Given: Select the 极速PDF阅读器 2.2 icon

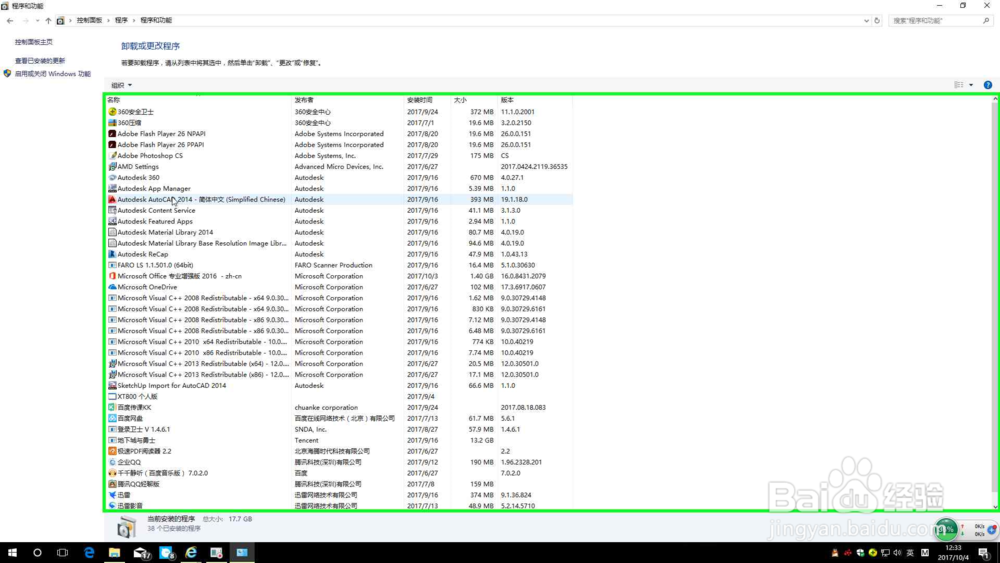Looking at the screenshot, I should [112, 451].
